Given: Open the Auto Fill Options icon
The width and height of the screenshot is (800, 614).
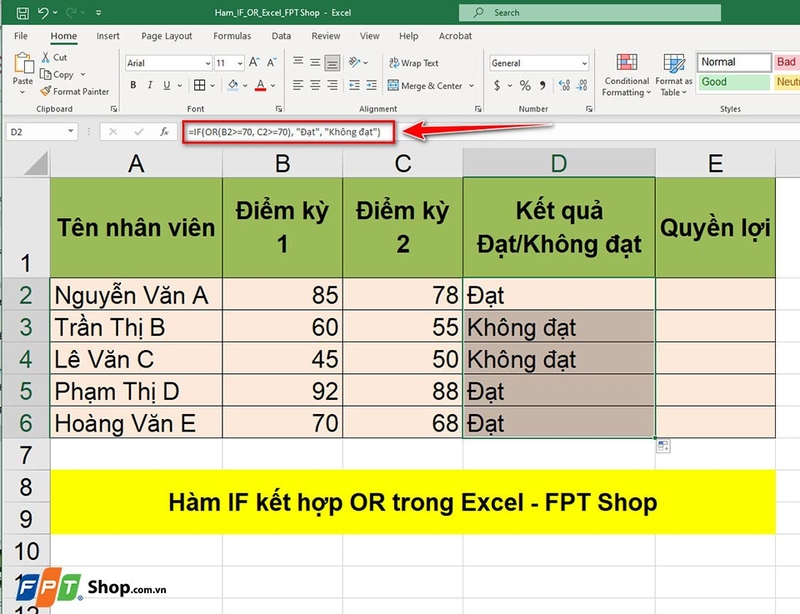Looking at the screenshot, I should [663, 446].
